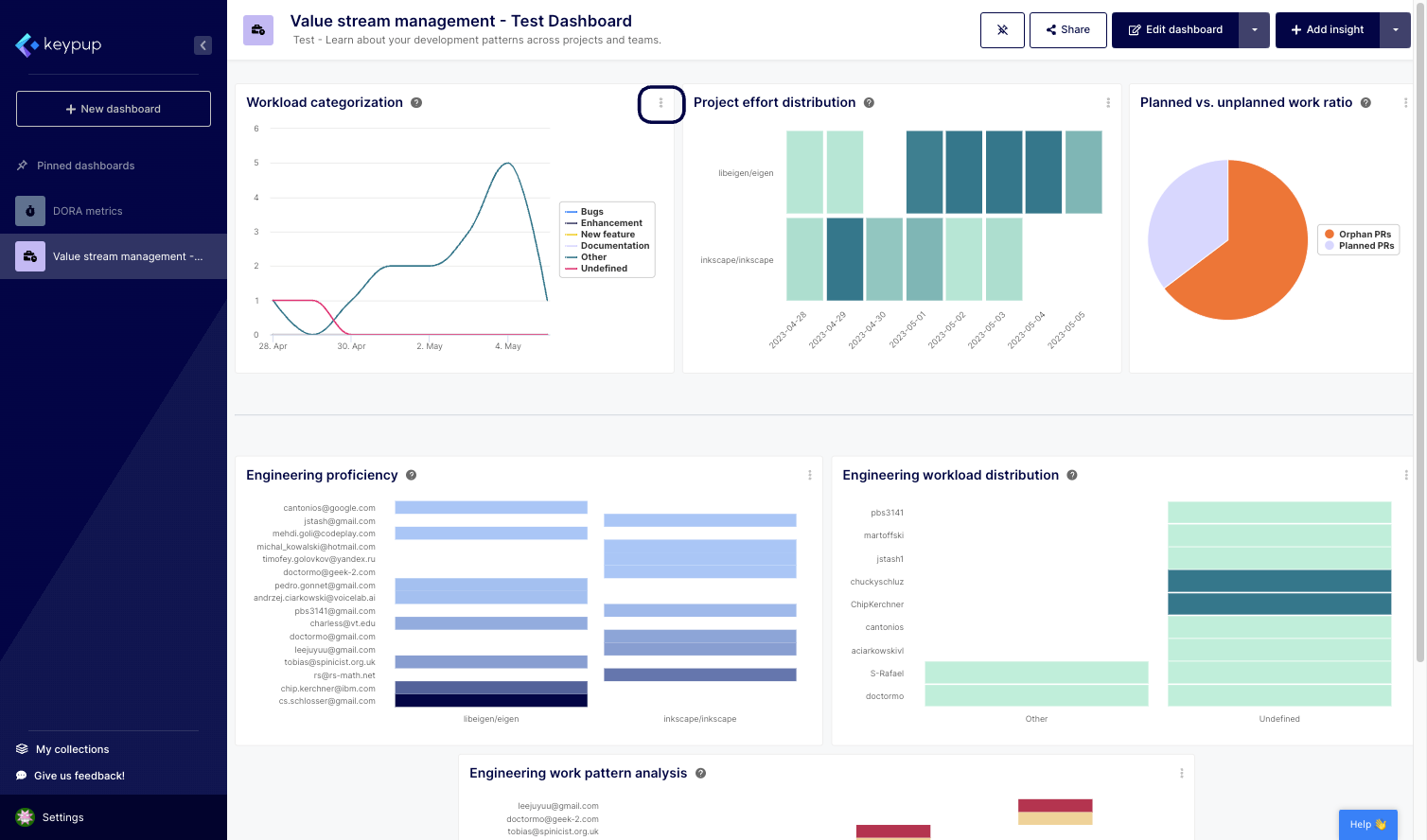This screenshot has height=840, width=1427.
Task: Click help icon beside Planned vs. unplanned title
Action: [1365, 103]
